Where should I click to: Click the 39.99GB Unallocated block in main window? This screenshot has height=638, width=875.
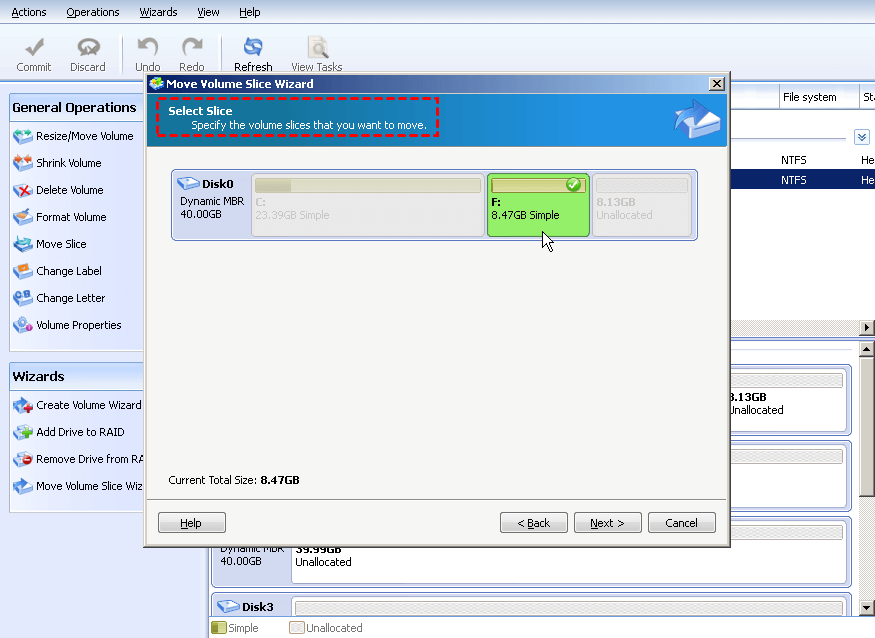[569, 564]
